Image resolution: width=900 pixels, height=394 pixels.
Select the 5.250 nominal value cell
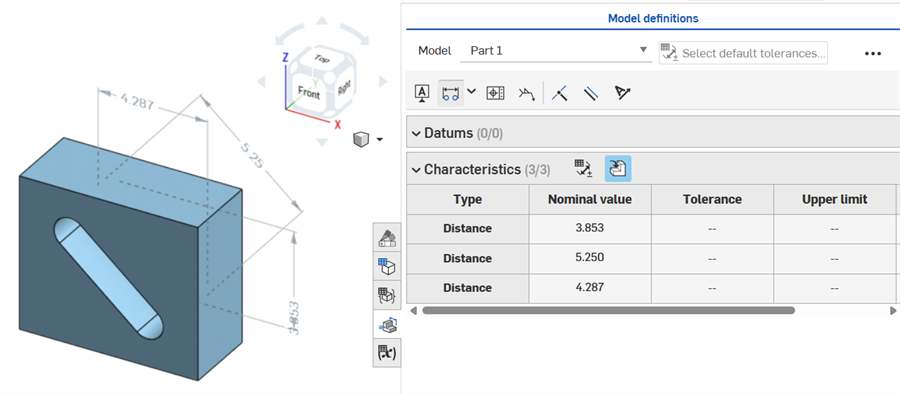pyautogui.click(x=590, y=258)
